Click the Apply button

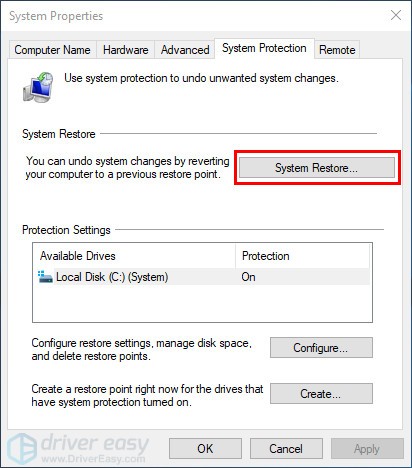coord(367,449)
